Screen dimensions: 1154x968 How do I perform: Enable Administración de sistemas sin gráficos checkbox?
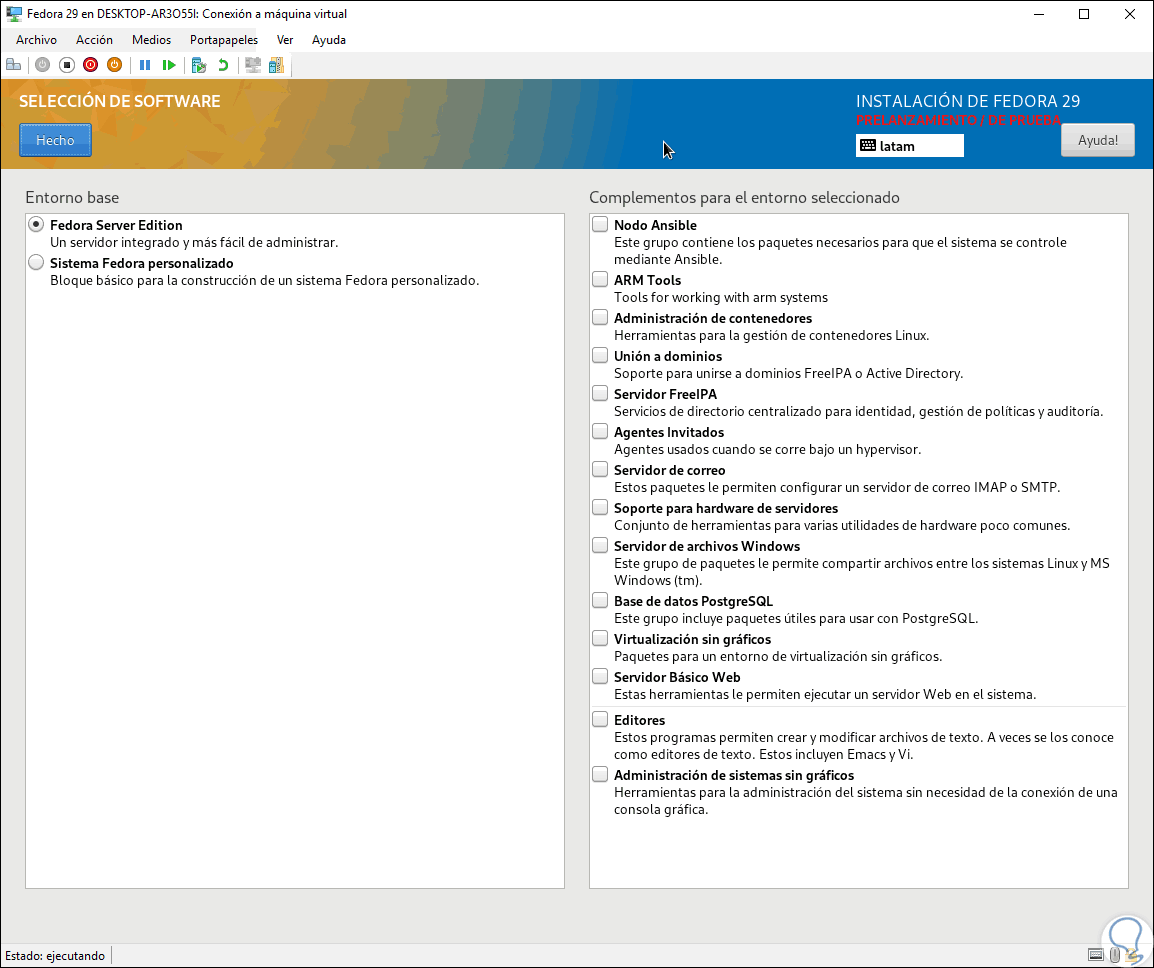(600, 774)
